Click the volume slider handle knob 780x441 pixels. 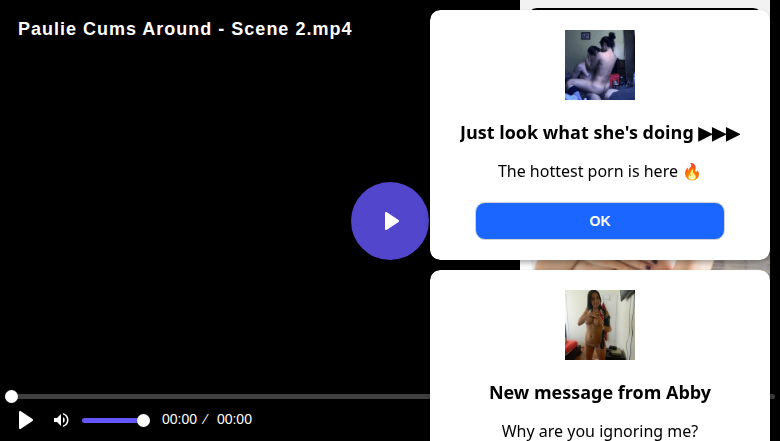pyautogui.click(x=143, y=420)
